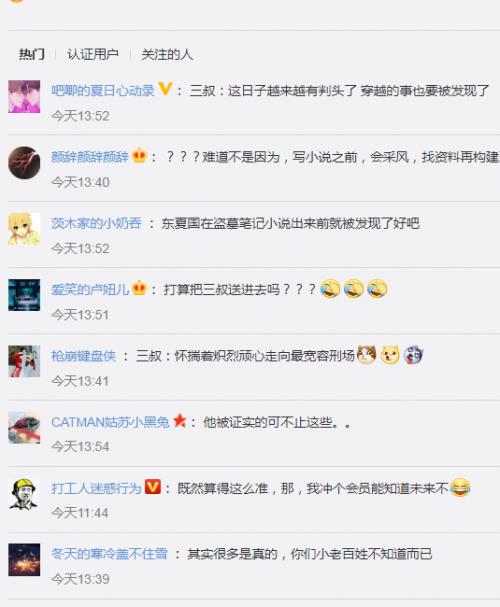Click the red star badge beside CATMAN姑苏小黑兔

(180, 420)
